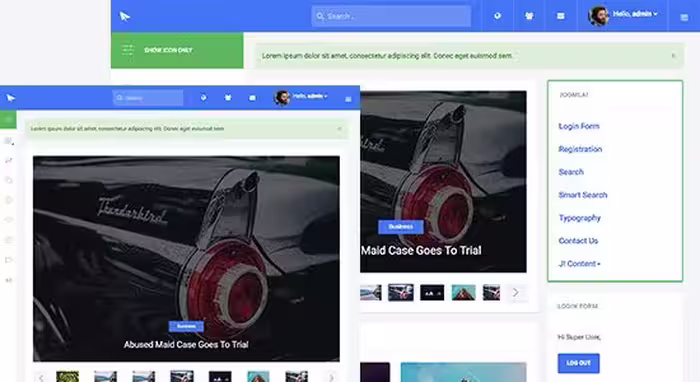Select the yellow-green thumbnail in front window carousel
Screen dimensions: 700x382
pyautogui.click(x=67, y=377)
